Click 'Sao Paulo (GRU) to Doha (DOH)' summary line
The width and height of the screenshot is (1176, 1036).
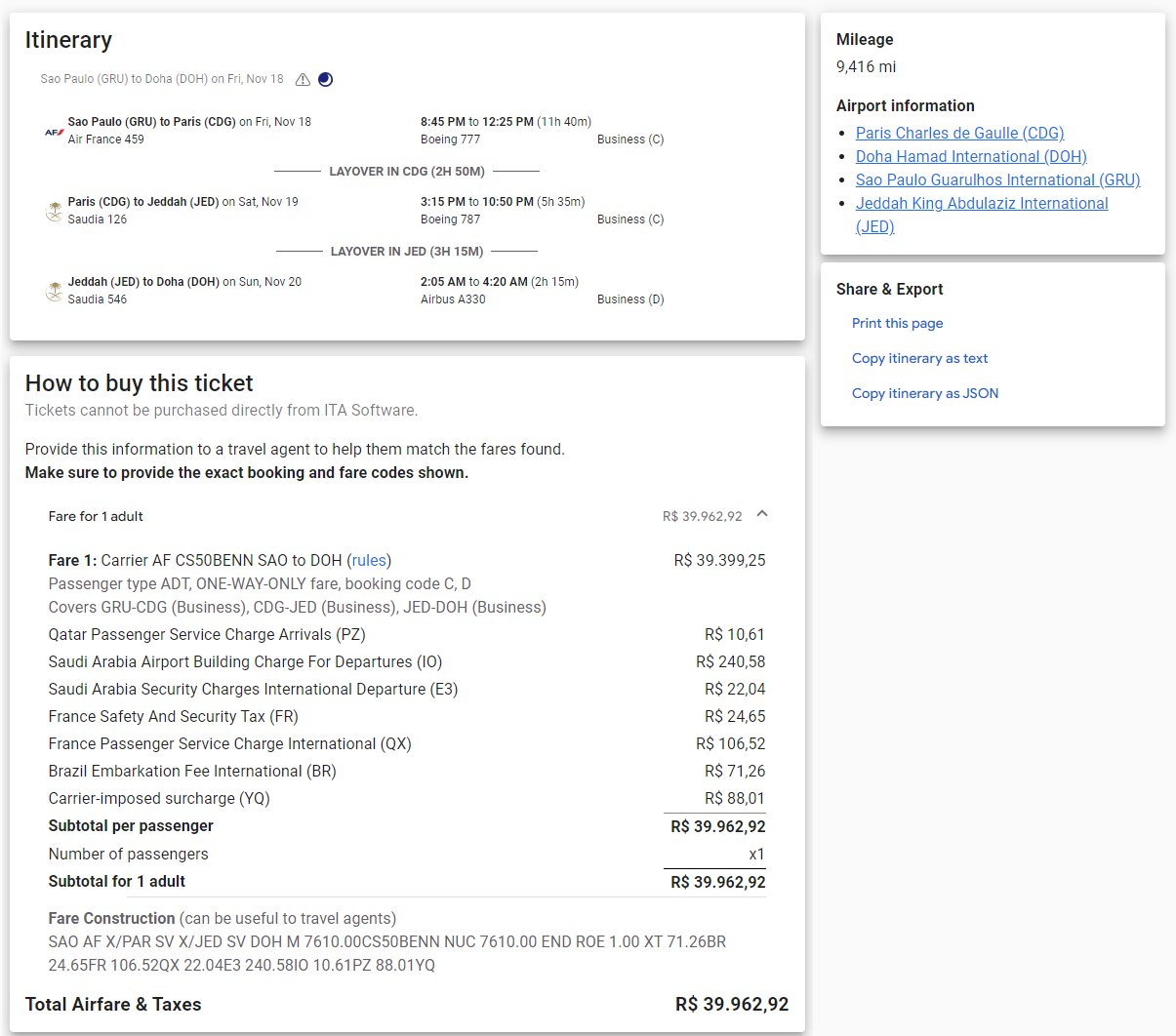coord(162,79)
